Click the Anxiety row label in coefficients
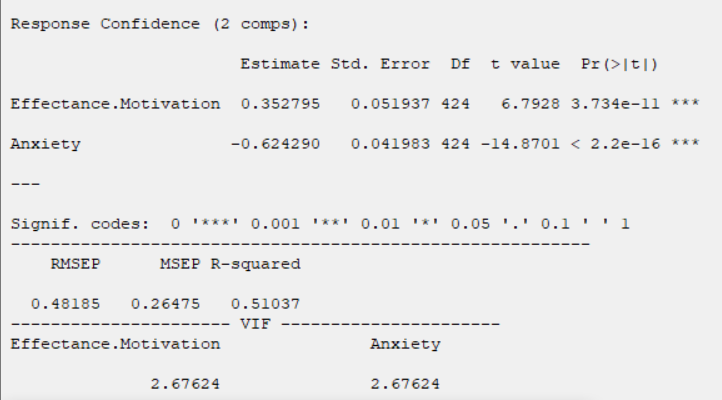722x400 pixels. 46,144
